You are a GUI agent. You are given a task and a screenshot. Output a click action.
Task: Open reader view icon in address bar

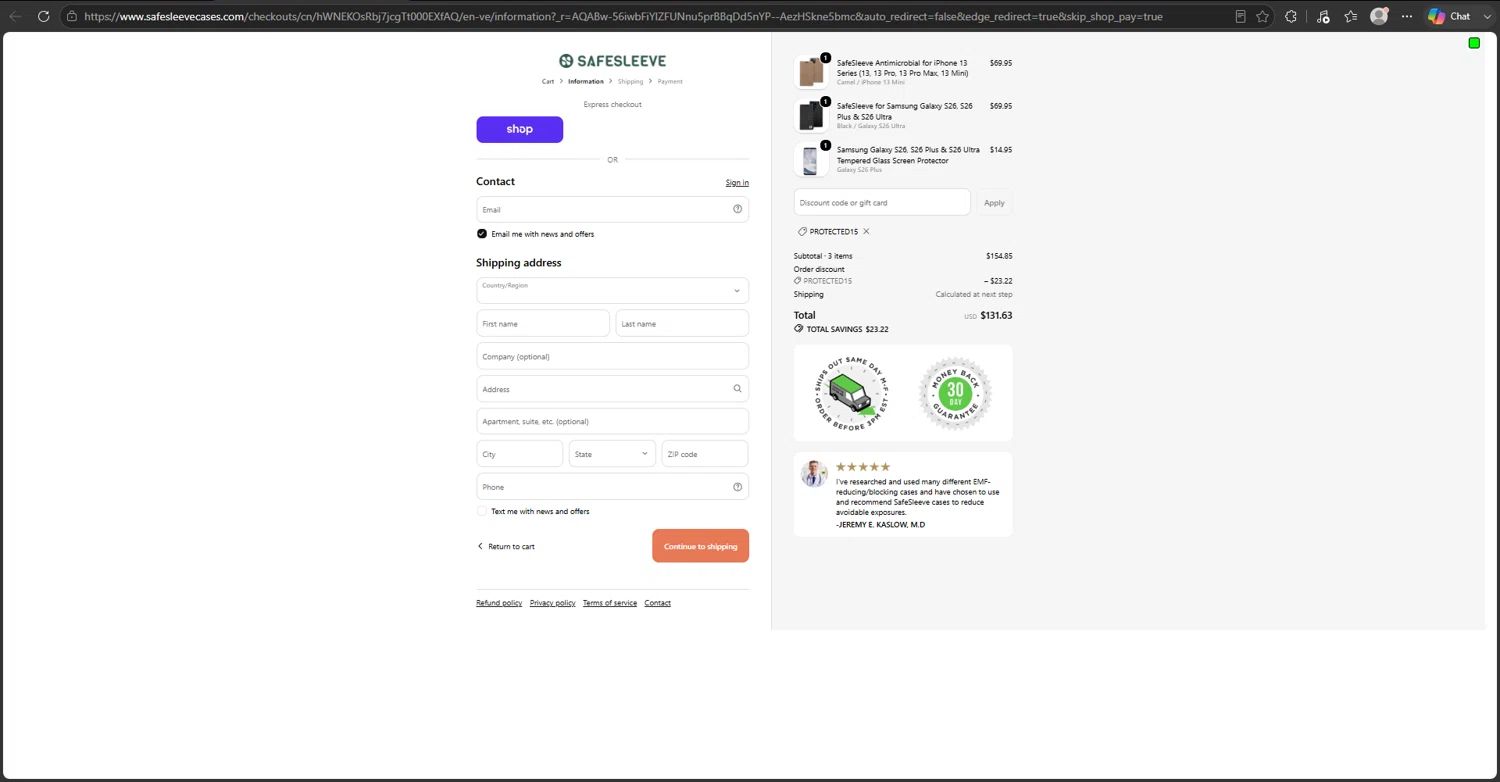tap(1241, 16)
